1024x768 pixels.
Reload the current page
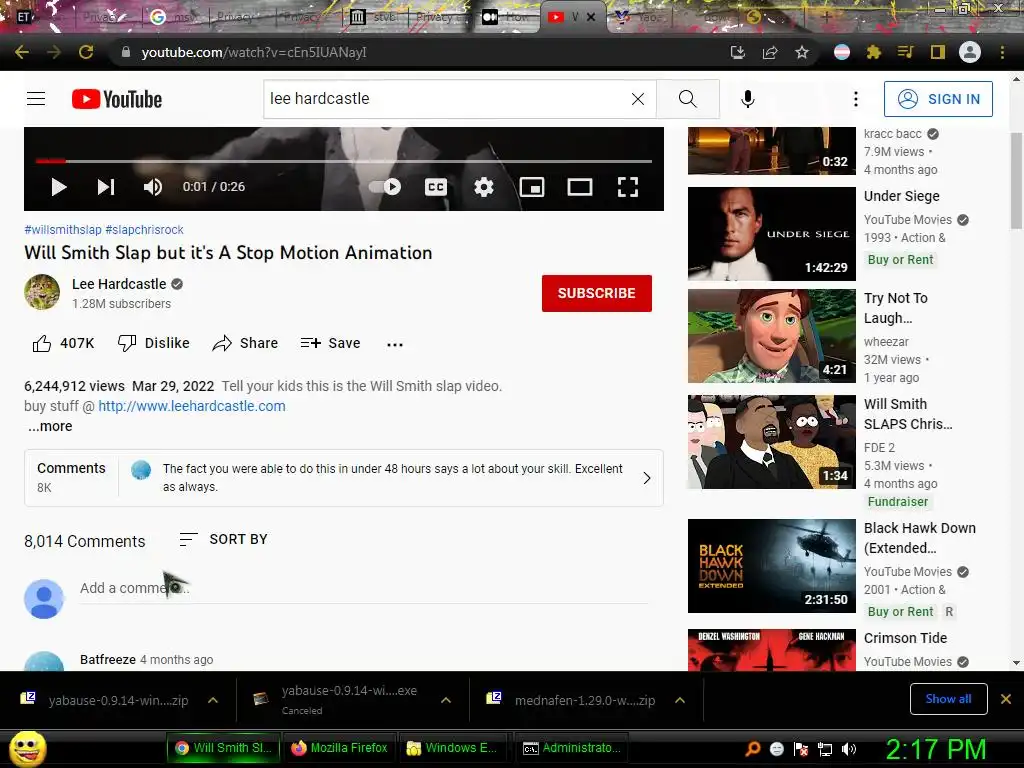tap(86, 52)
